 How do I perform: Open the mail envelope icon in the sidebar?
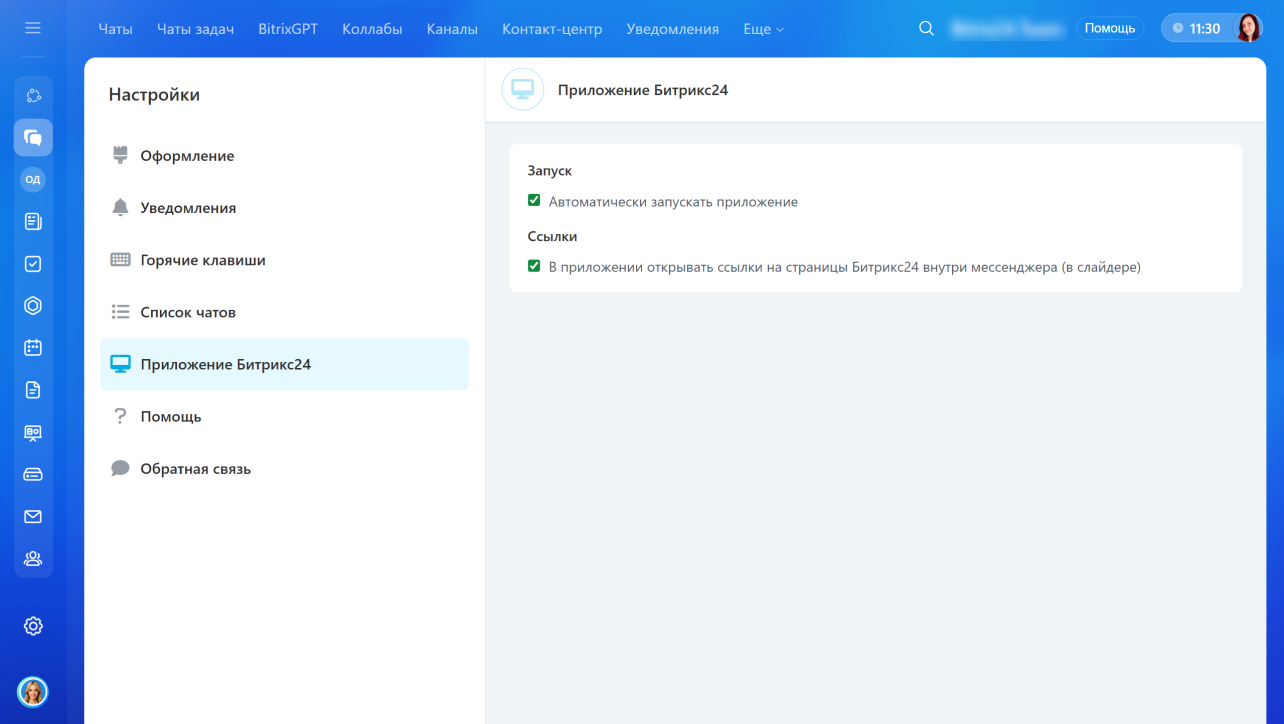[33, 517]
